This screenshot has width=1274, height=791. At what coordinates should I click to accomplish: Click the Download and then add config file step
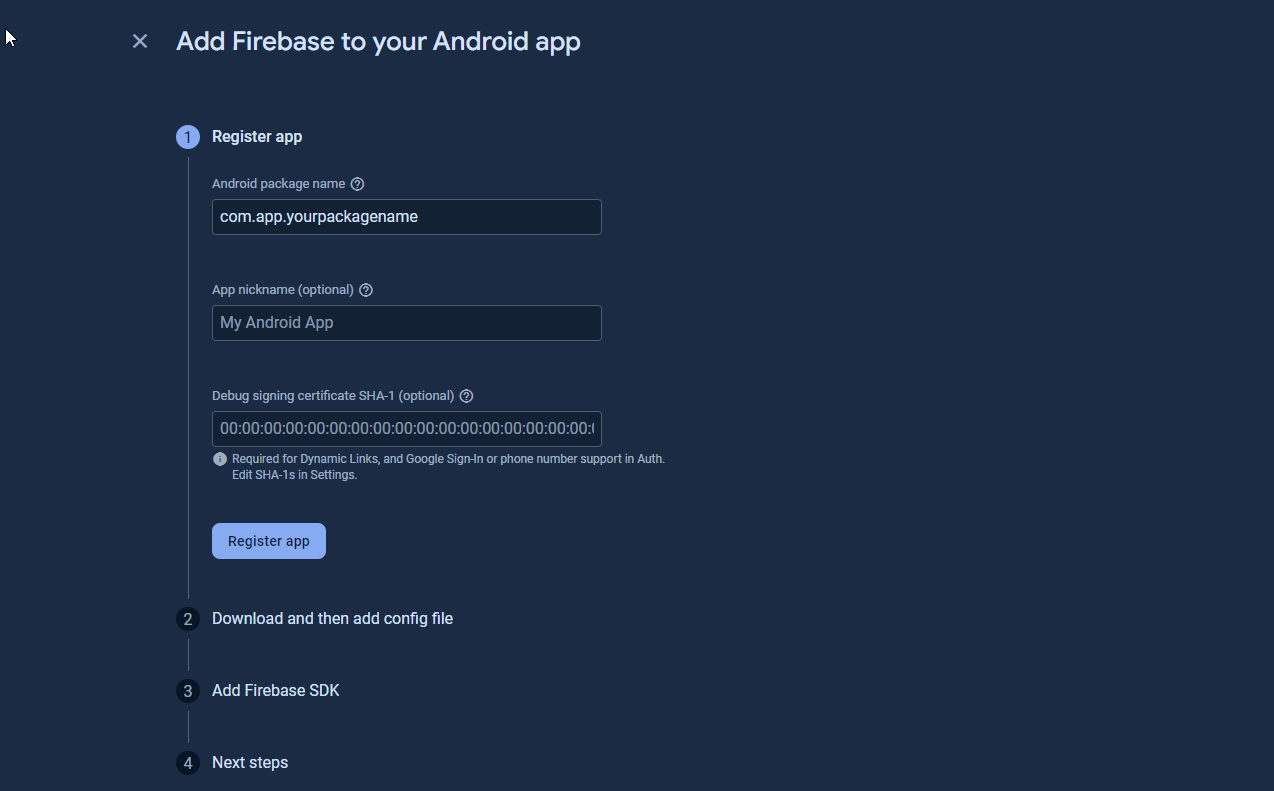click(332, 619)
